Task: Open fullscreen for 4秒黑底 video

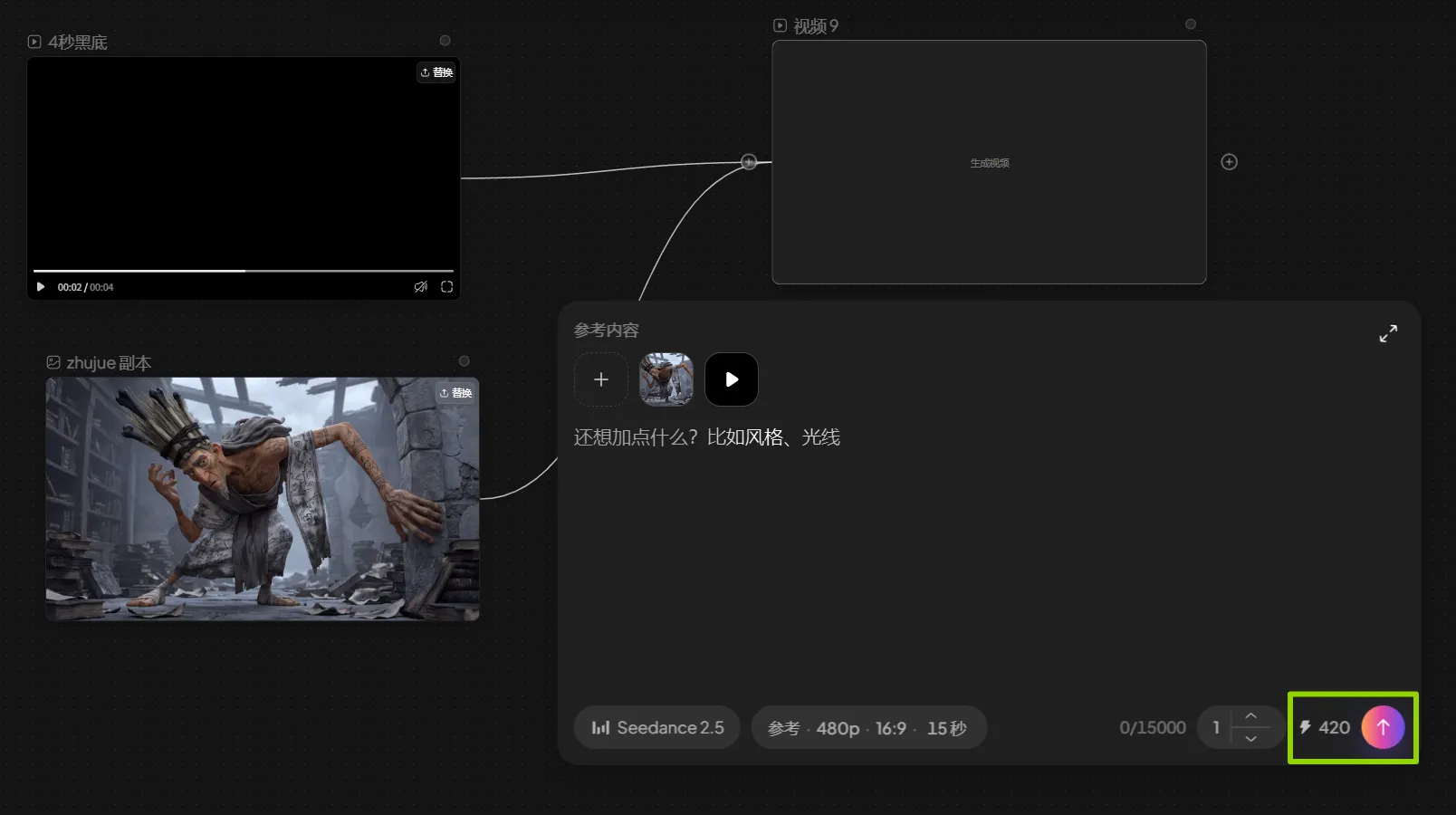Action: pos(446,287)
